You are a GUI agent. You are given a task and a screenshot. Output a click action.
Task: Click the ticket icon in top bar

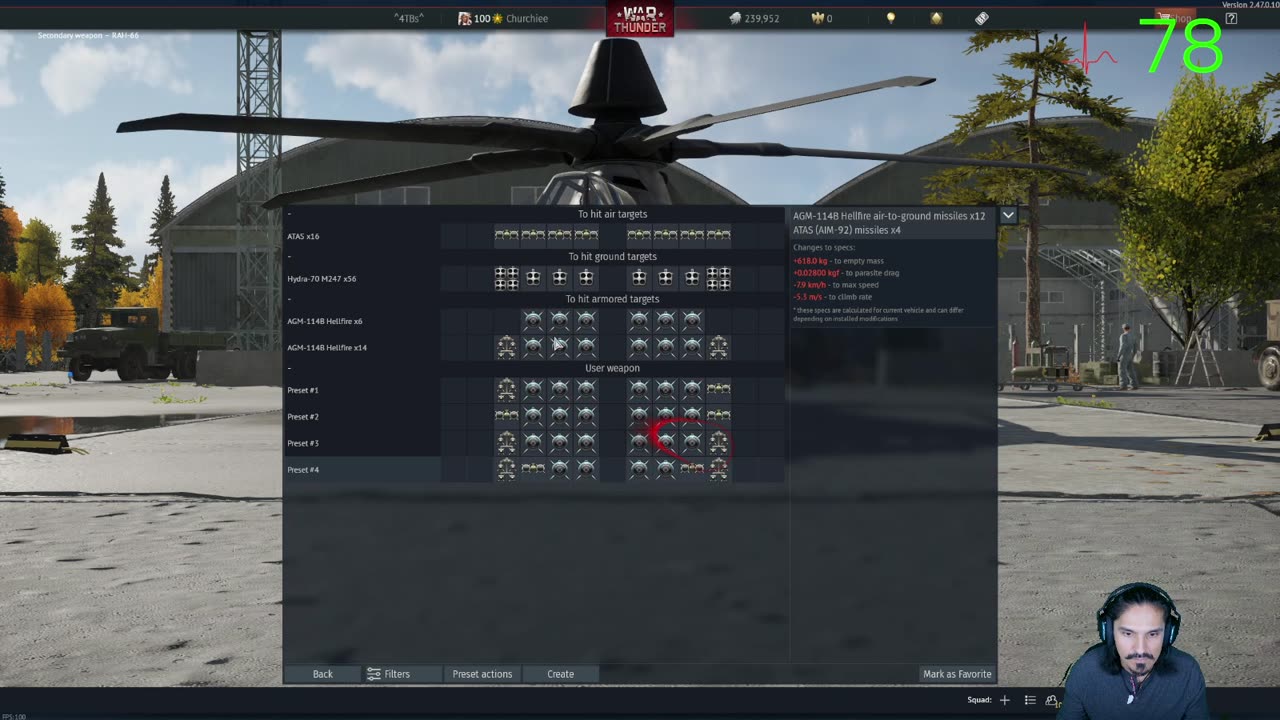pyautogui.click(x=982, y=18)
